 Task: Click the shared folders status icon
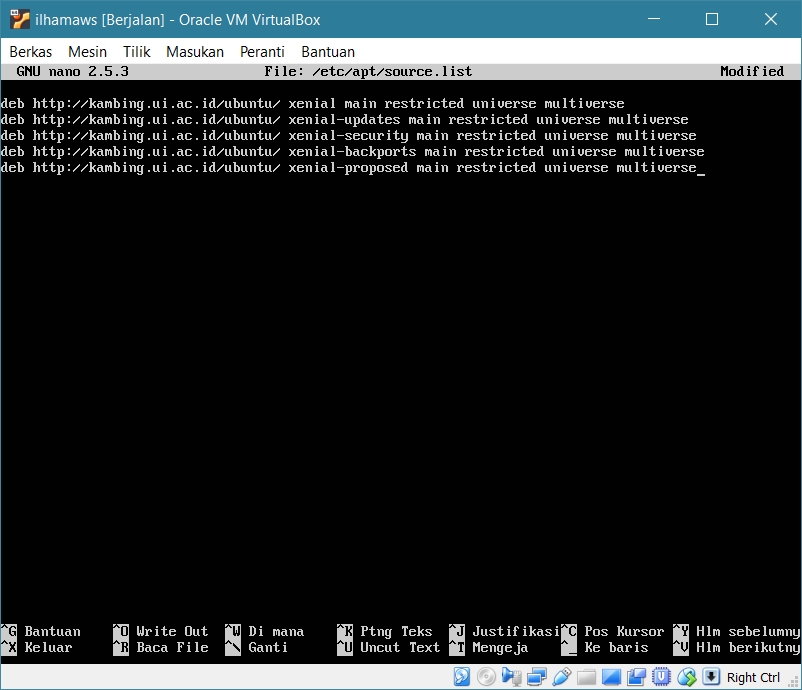click(x=586, y=677)
